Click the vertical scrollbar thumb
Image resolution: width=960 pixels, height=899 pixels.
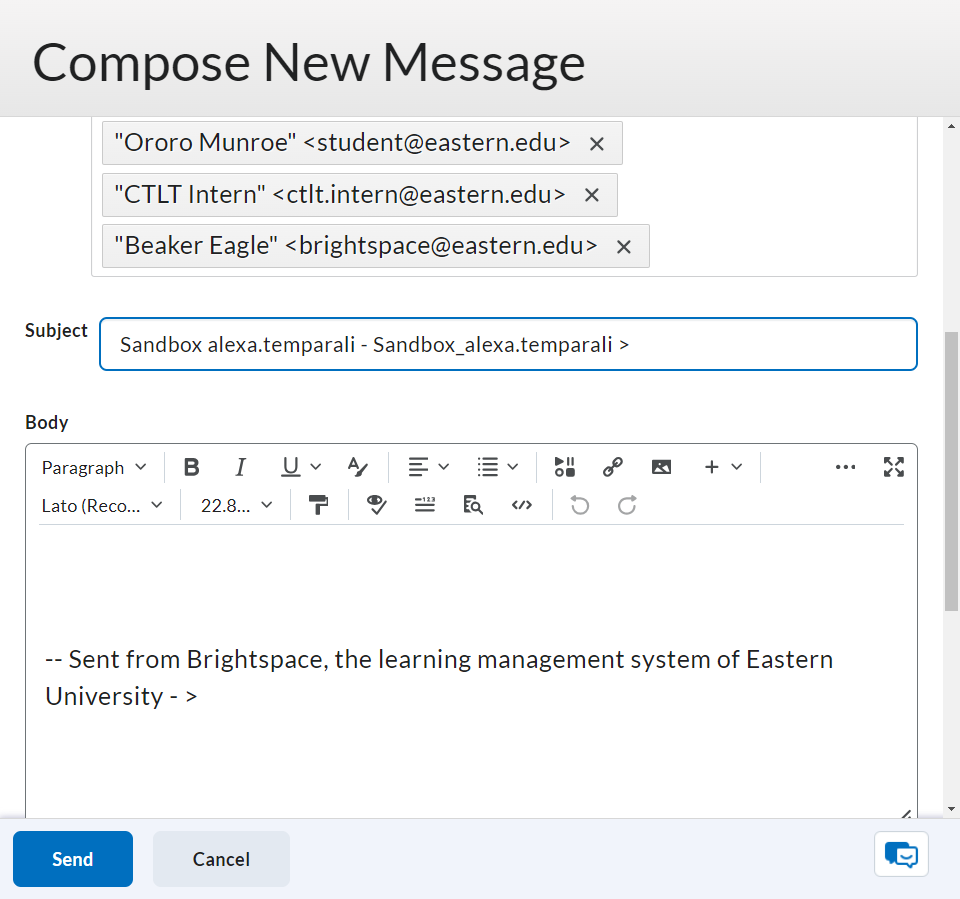coord(951,472)
